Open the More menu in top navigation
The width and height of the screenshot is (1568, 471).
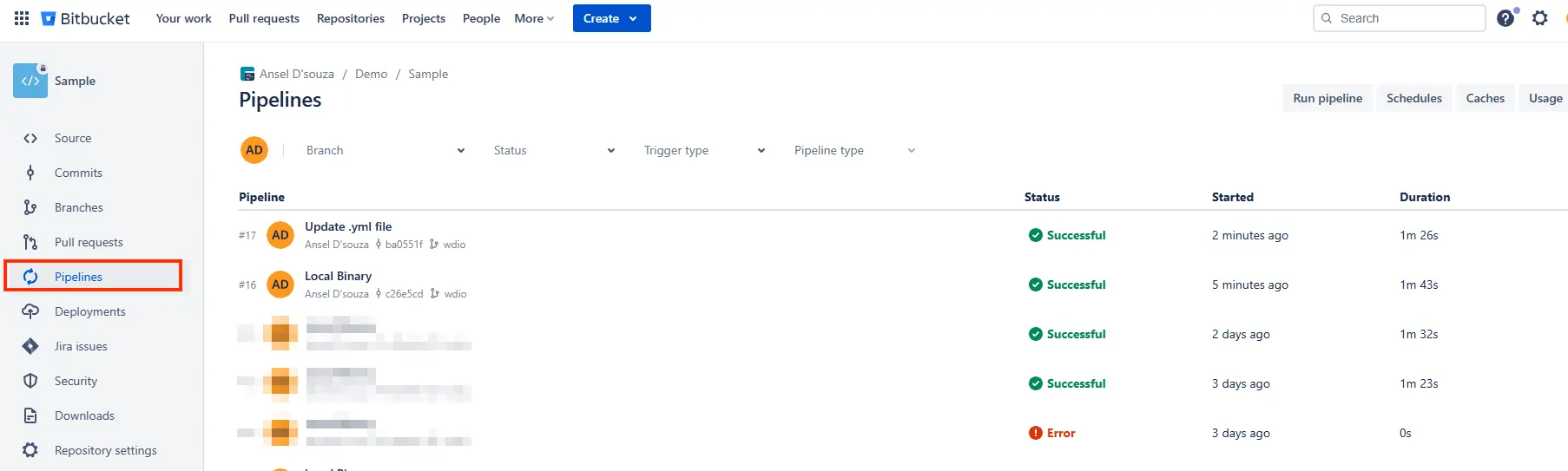coord(533,18)
